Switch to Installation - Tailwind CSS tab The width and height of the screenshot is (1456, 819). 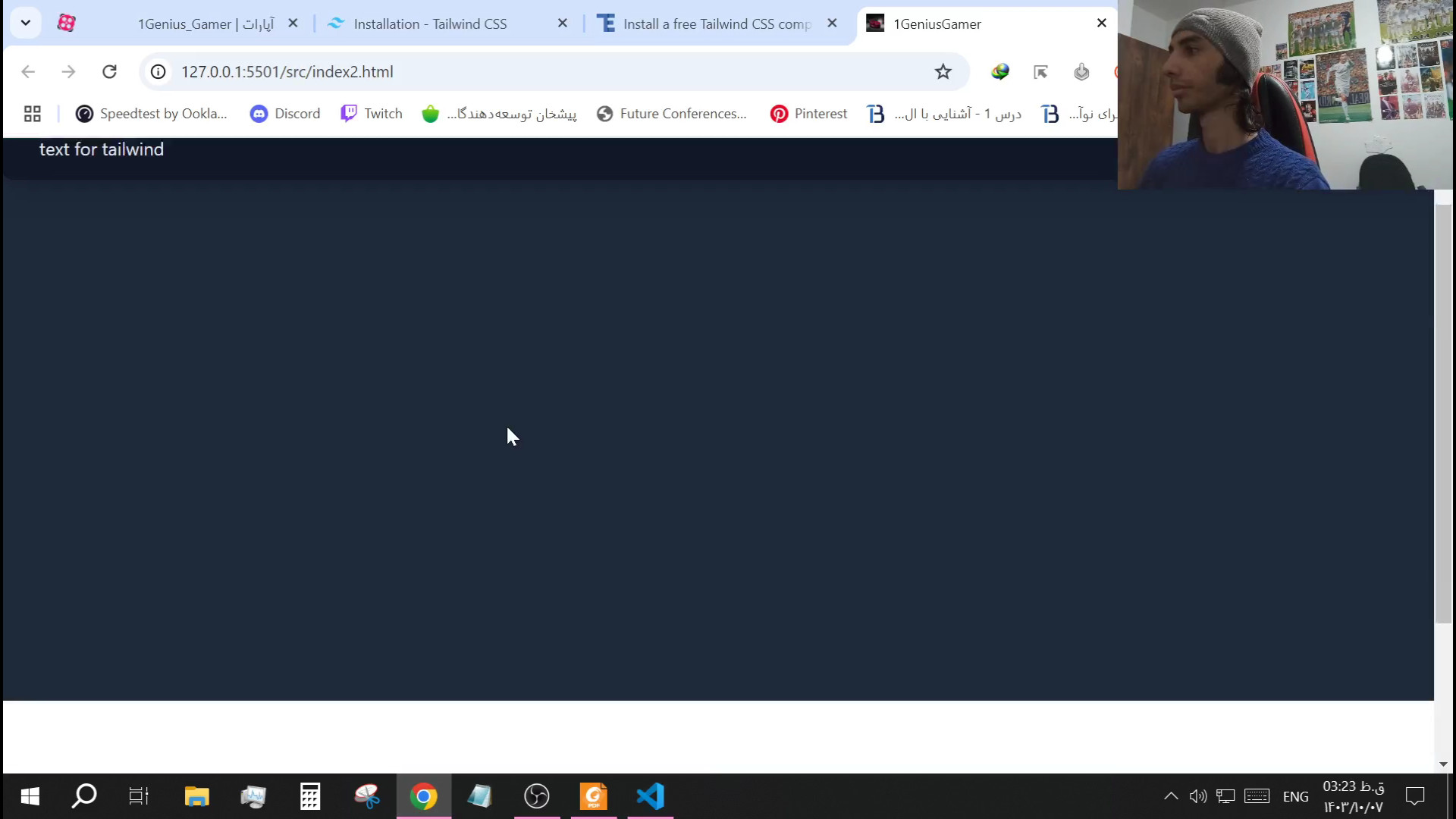[430, 24]
